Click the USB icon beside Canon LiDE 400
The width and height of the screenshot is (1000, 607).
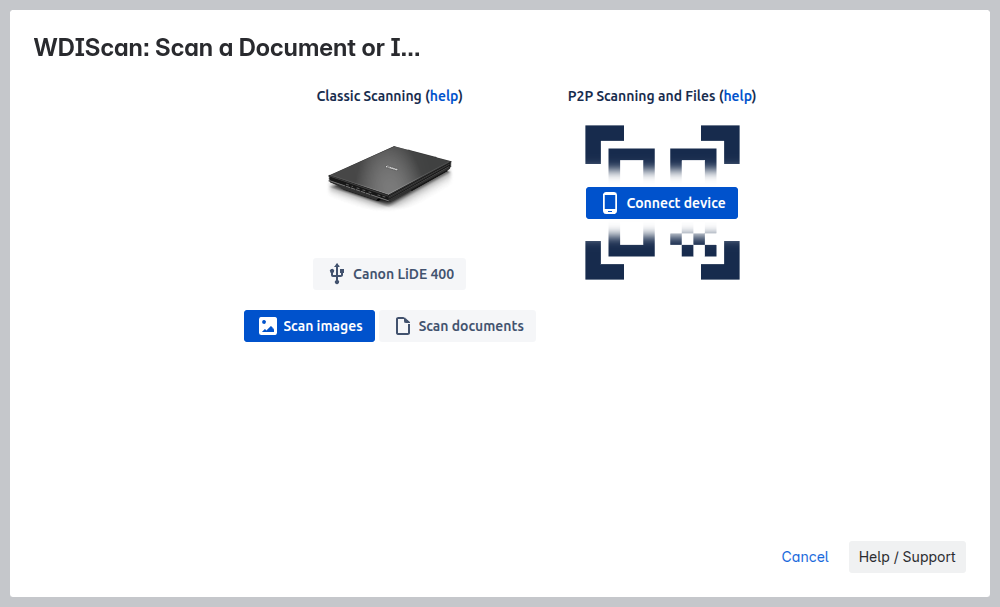pyautogui.click(x=337, y=274)
